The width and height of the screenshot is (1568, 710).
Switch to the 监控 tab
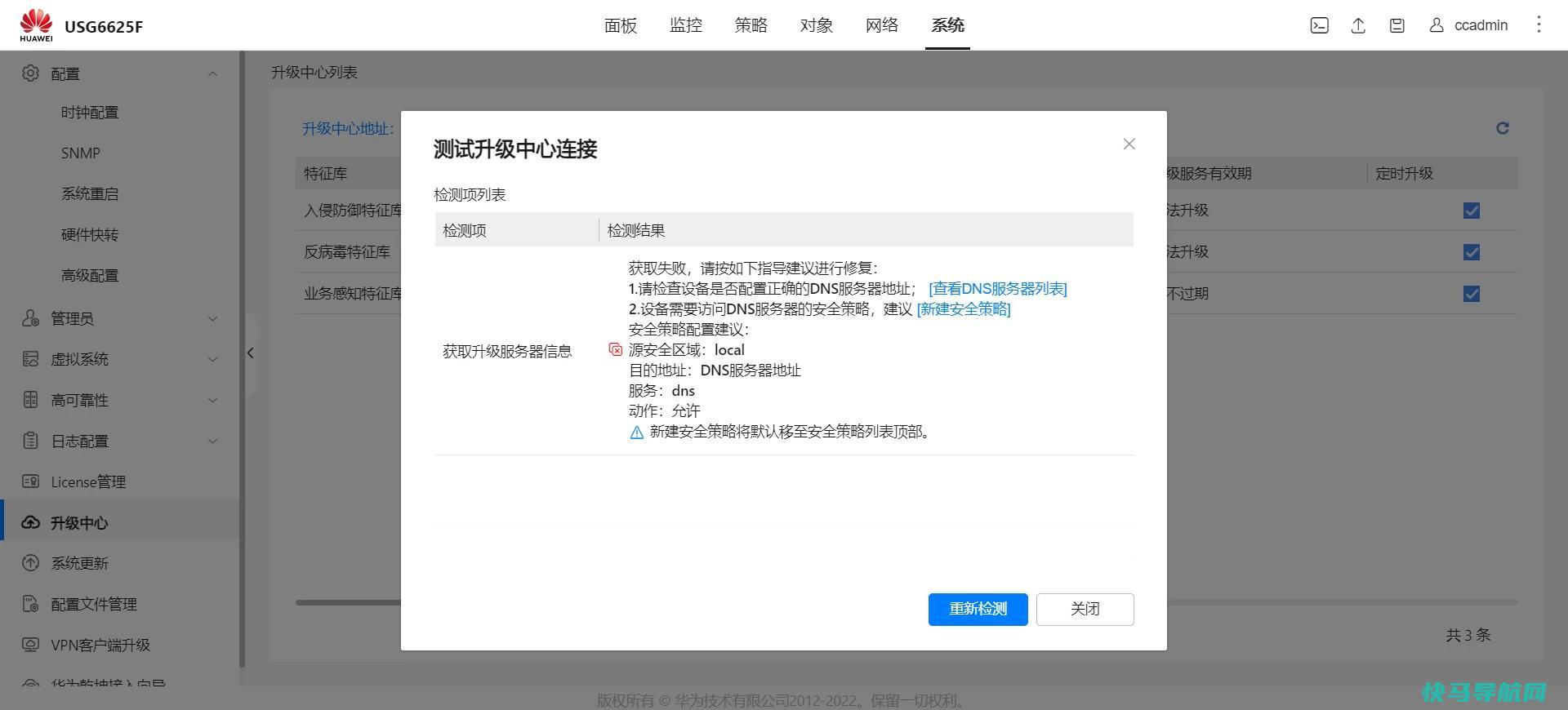tap(686, 25)
